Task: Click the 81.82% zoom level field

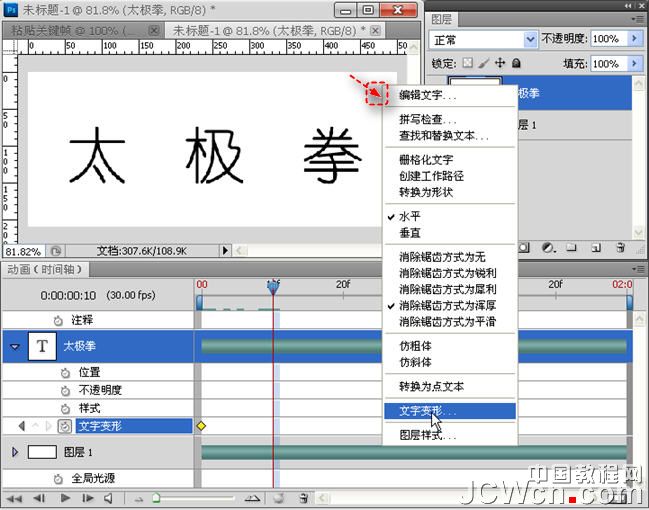Action: [x=23, y=251]
